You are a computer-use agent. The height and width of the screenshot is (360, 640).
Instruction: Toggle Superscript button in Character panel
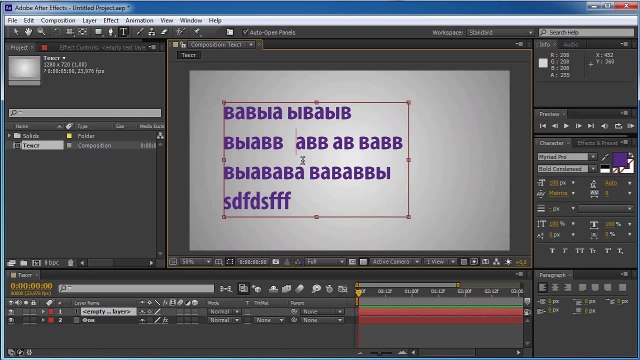point(607,251)
